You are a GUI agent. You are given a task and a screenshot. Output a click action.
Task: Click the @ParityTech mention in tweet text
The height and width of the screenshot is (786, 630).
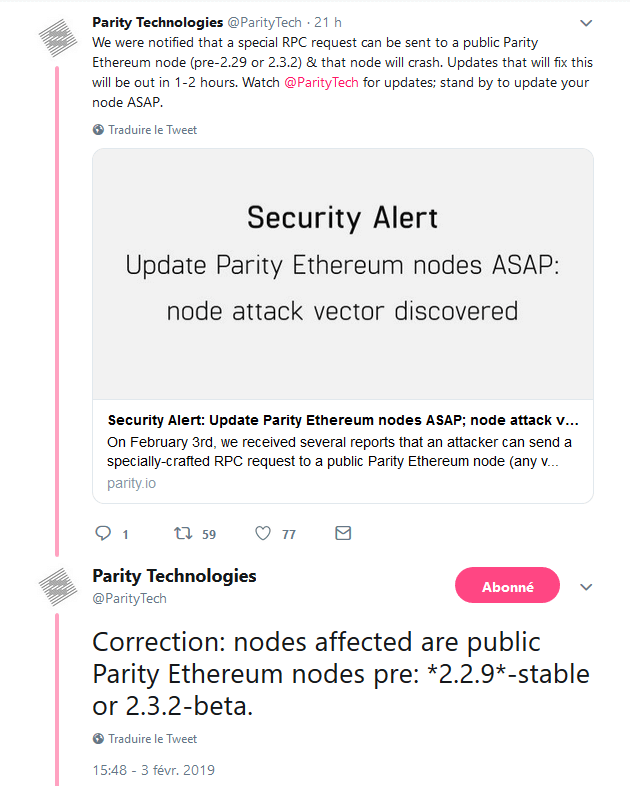pyautogui.click(x=321, y=81)
